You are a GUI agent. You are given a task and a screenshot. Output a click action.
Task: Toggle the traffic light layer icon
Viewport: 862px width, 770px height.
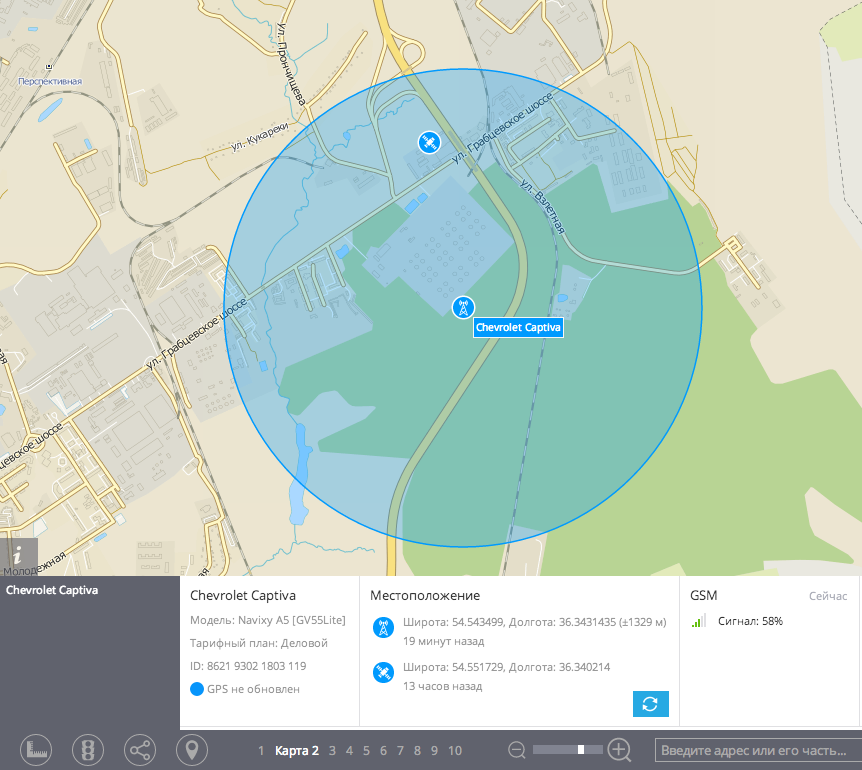(89, 749)
